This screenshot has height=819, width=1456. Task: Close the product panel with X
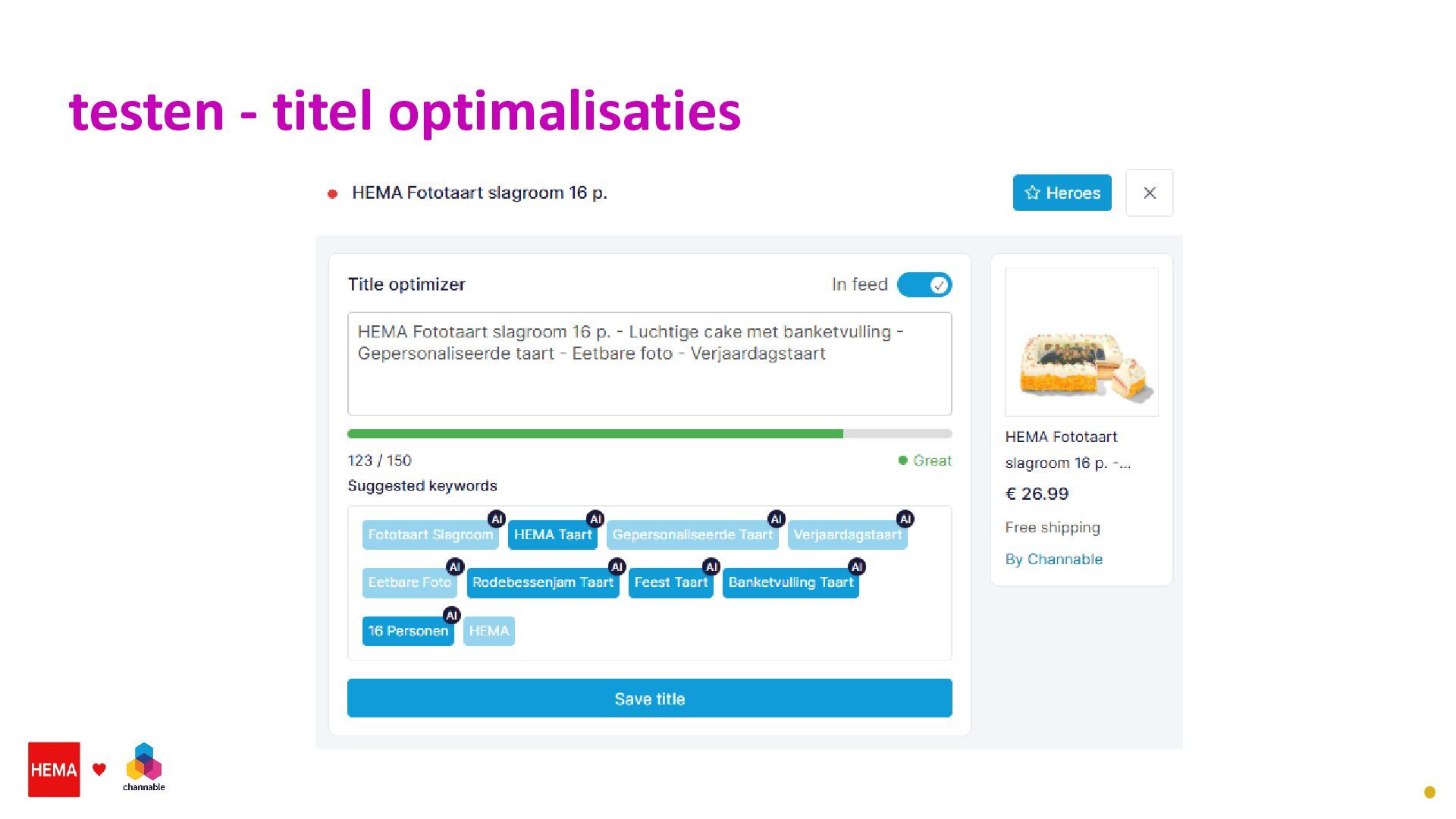coord(1149,193)
